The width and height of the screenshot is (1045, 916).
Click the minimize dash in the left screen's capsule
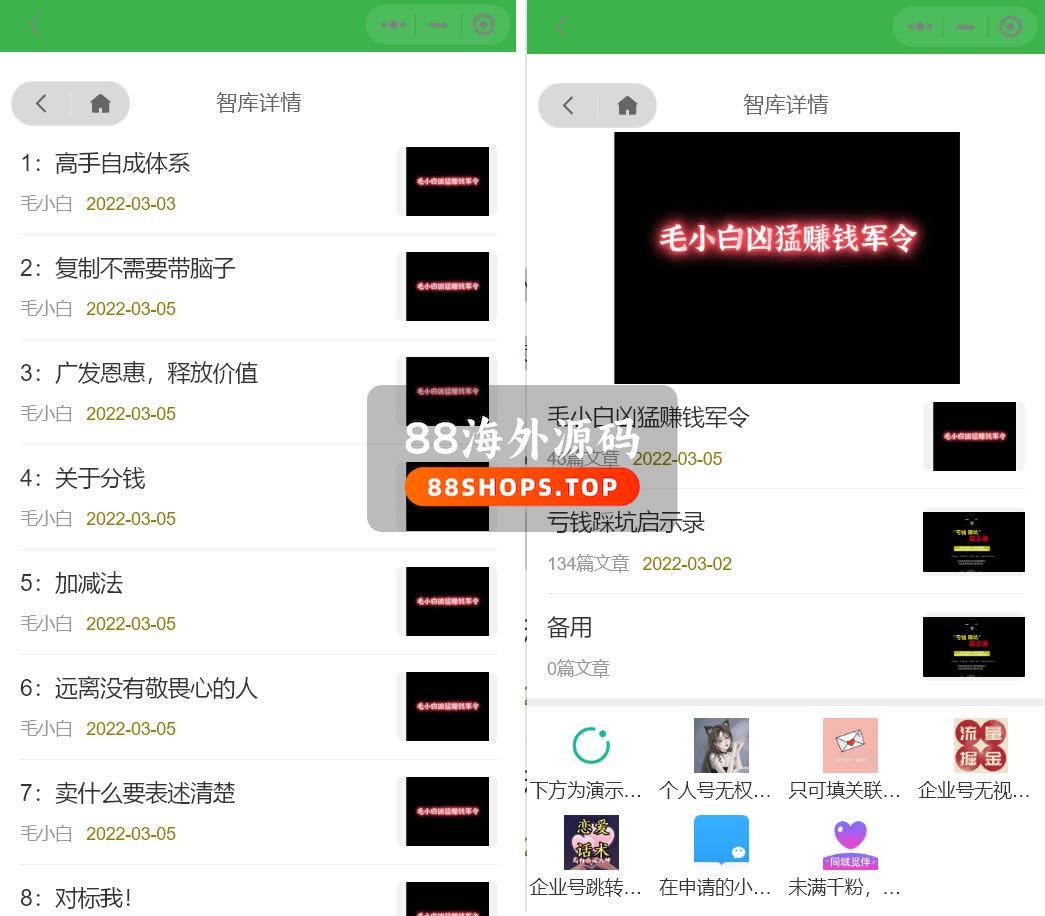[438, 25]
